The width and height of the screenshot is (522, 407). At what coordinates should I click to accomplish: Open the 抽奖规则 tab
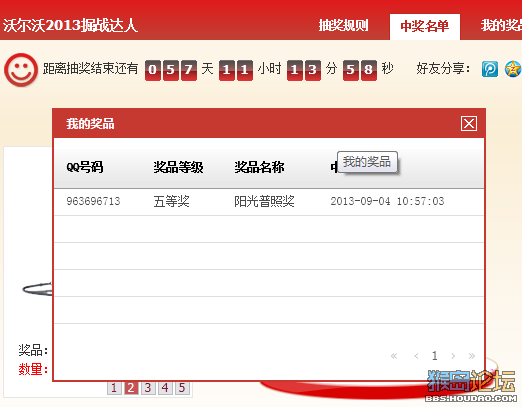(343, 26)
